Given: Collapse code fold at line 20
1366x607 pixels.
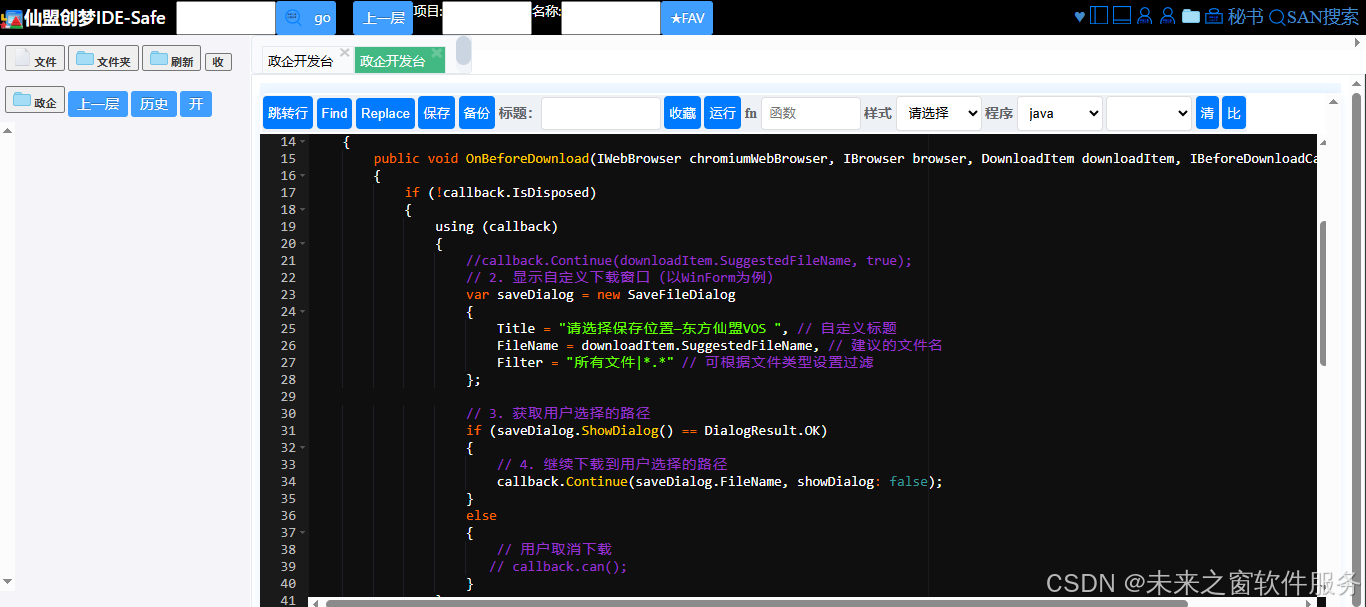Looking at the screenshot, I should (x=303, y=244).
